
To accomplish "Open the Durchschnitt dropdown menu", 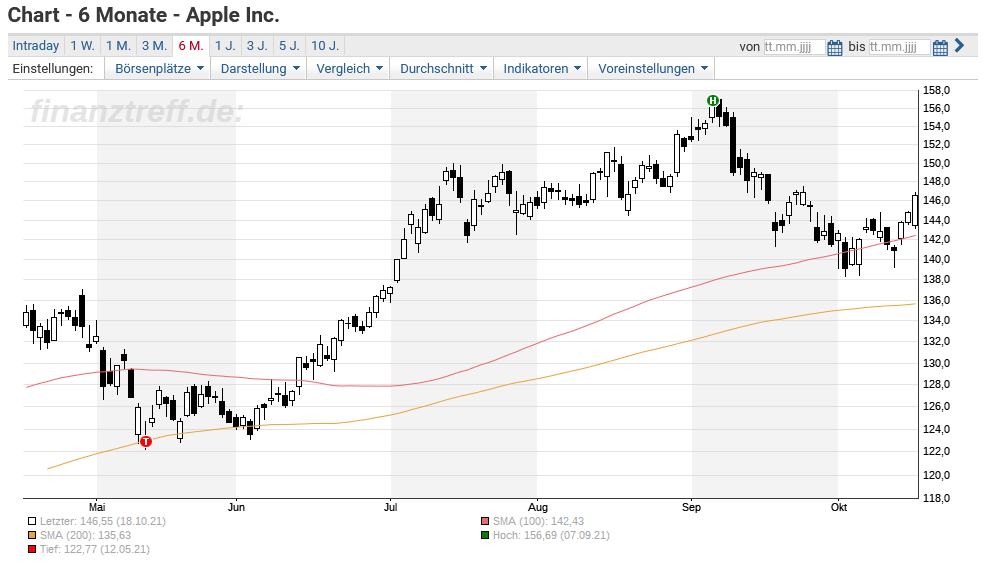I will pos(443,68).
